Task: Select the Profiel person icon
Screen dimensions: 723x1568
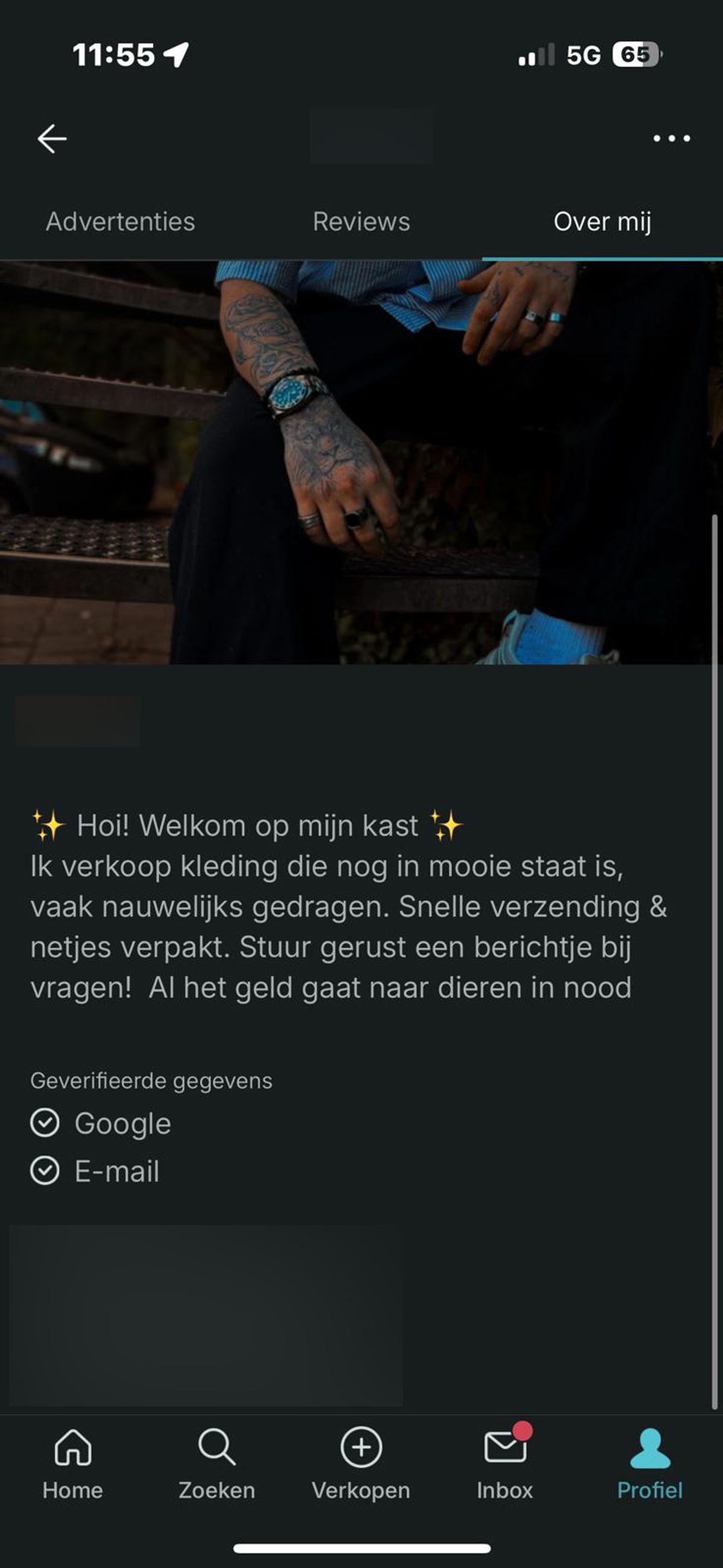Action: click(x=650, y=1448)
